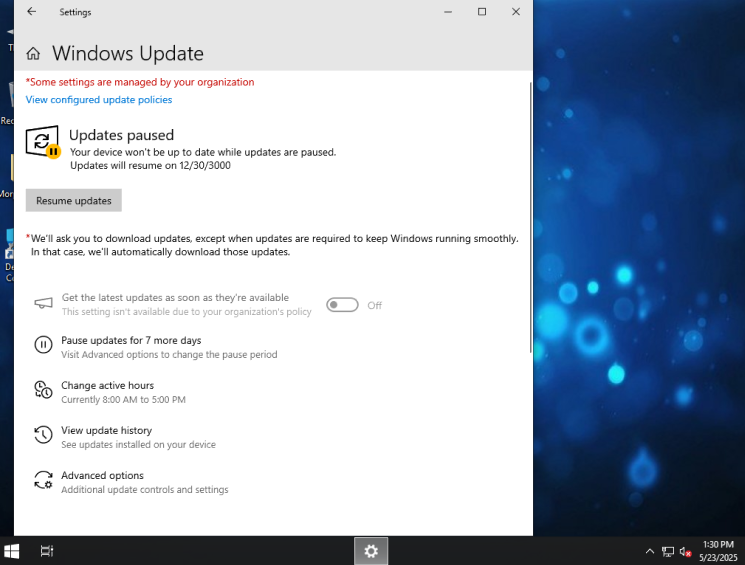Click the Windows Update page heading
The height and width of the screenshot is (565, 745).
click(128, 53)
